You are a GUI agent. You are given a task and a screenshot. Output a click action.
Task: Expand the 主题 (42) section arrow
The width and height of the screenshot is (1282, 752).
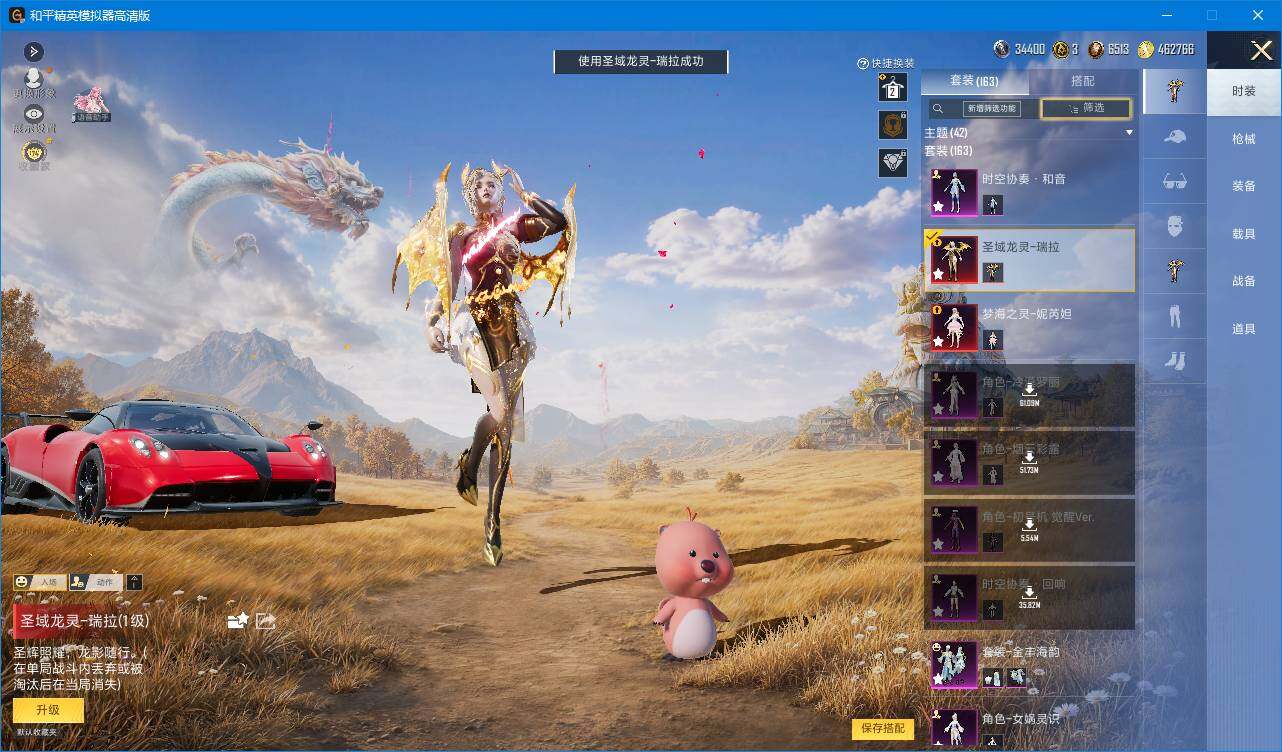coord(1130,133)
